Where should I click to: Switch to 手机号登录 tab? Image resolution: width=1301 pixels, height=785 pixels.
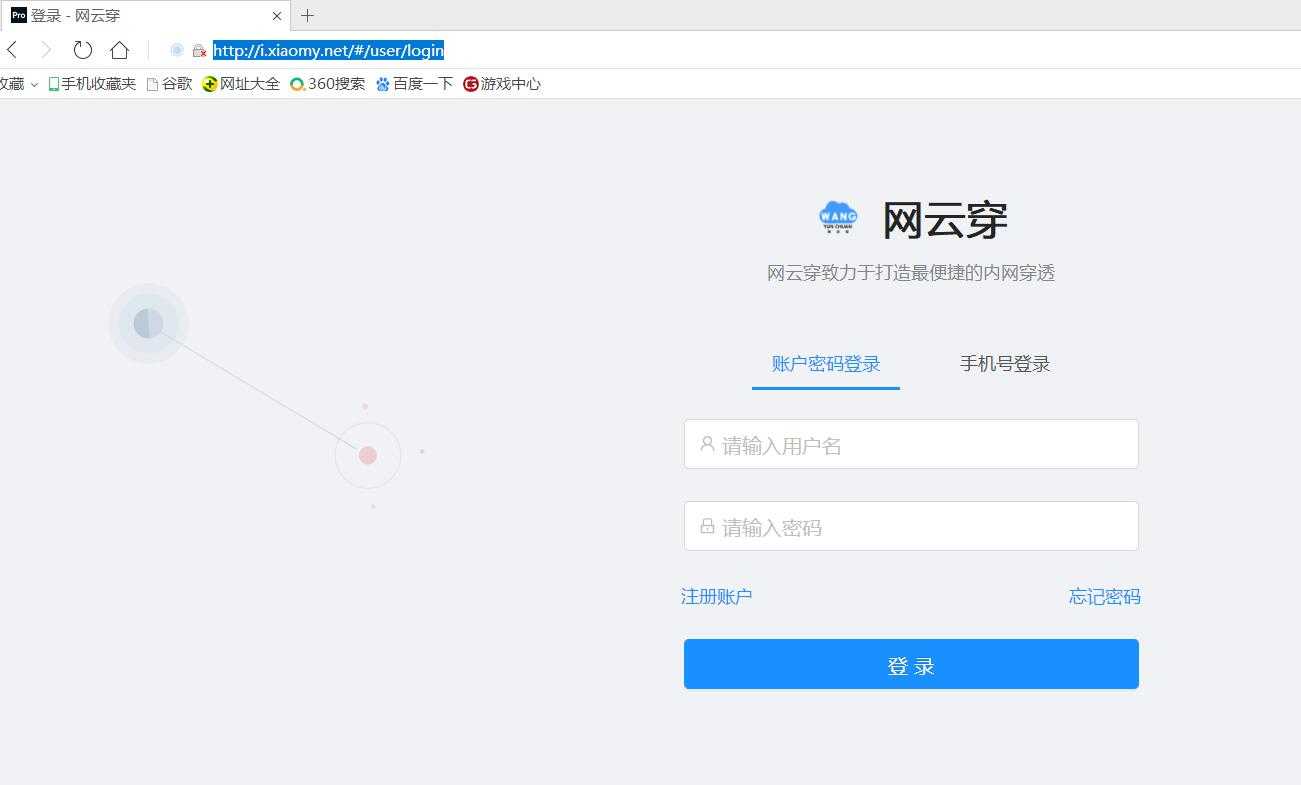click(1005, 364)
